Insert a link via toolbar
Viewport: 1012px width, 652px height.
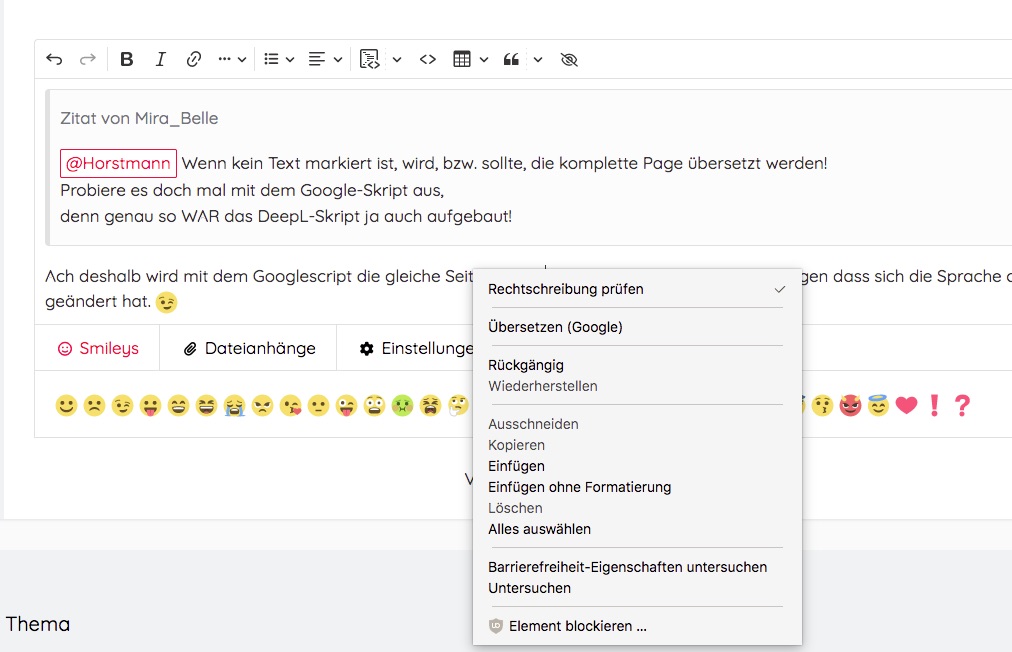tap(194, 60)
